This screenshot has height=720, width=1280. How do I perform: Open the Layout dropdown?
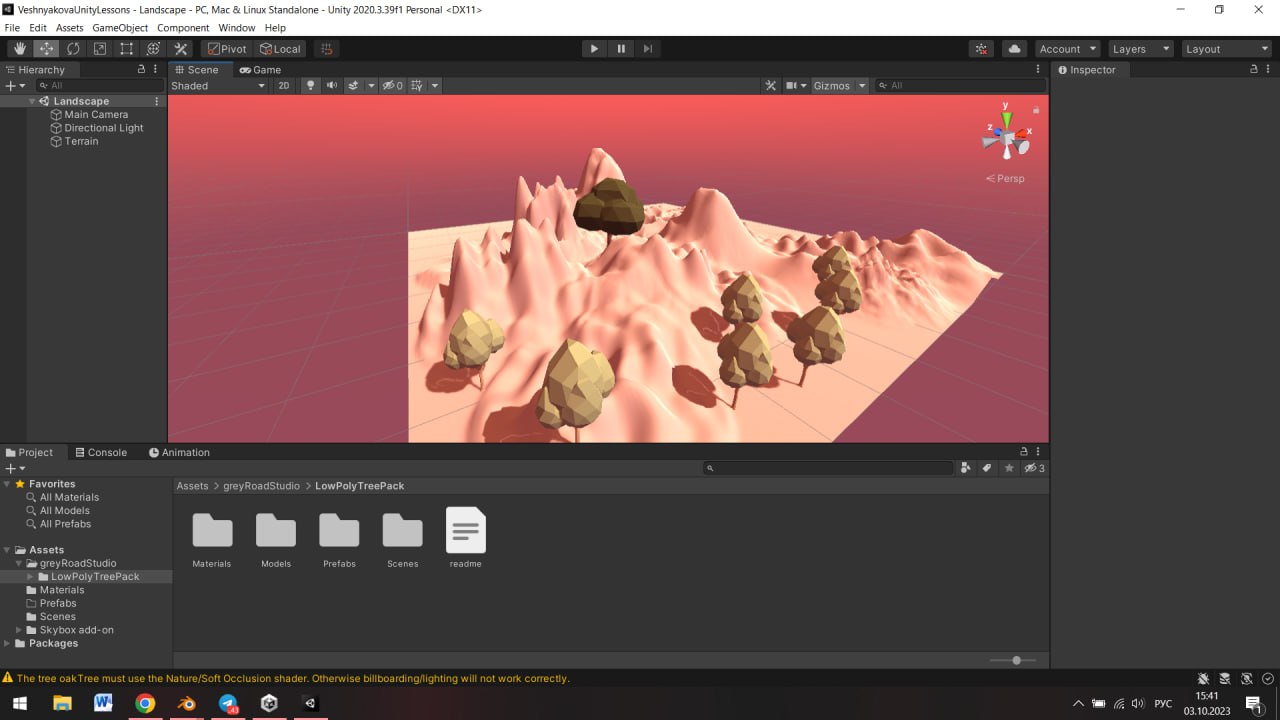tap(1226, 49)
